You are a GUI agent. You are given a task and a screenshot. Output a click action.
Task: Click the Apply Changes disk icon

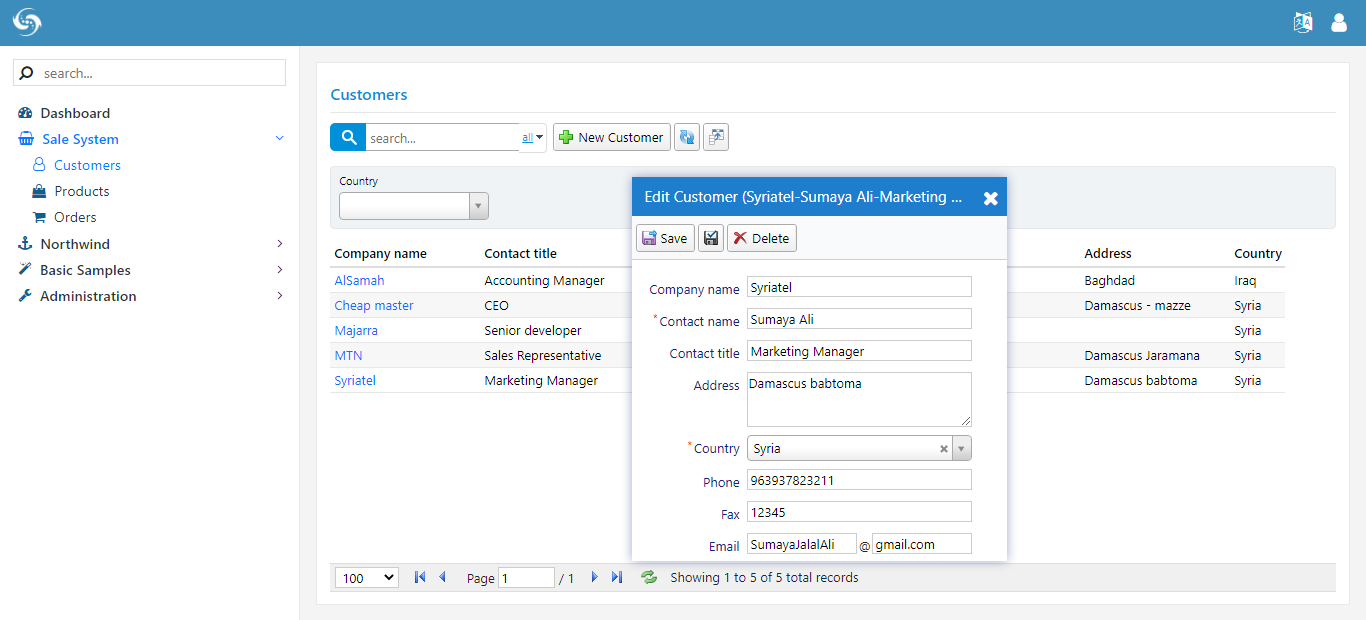pyautogui.click(x=711, y=238)
